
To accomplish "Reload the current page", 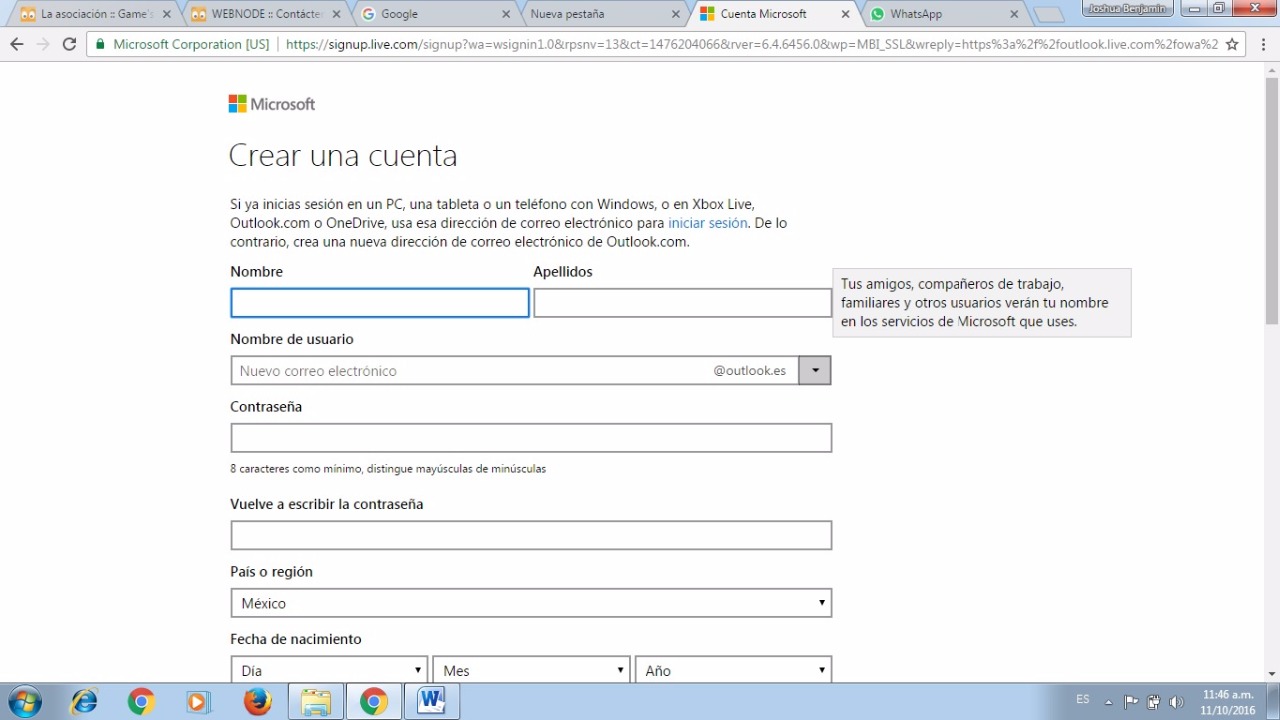I will 69,44.
